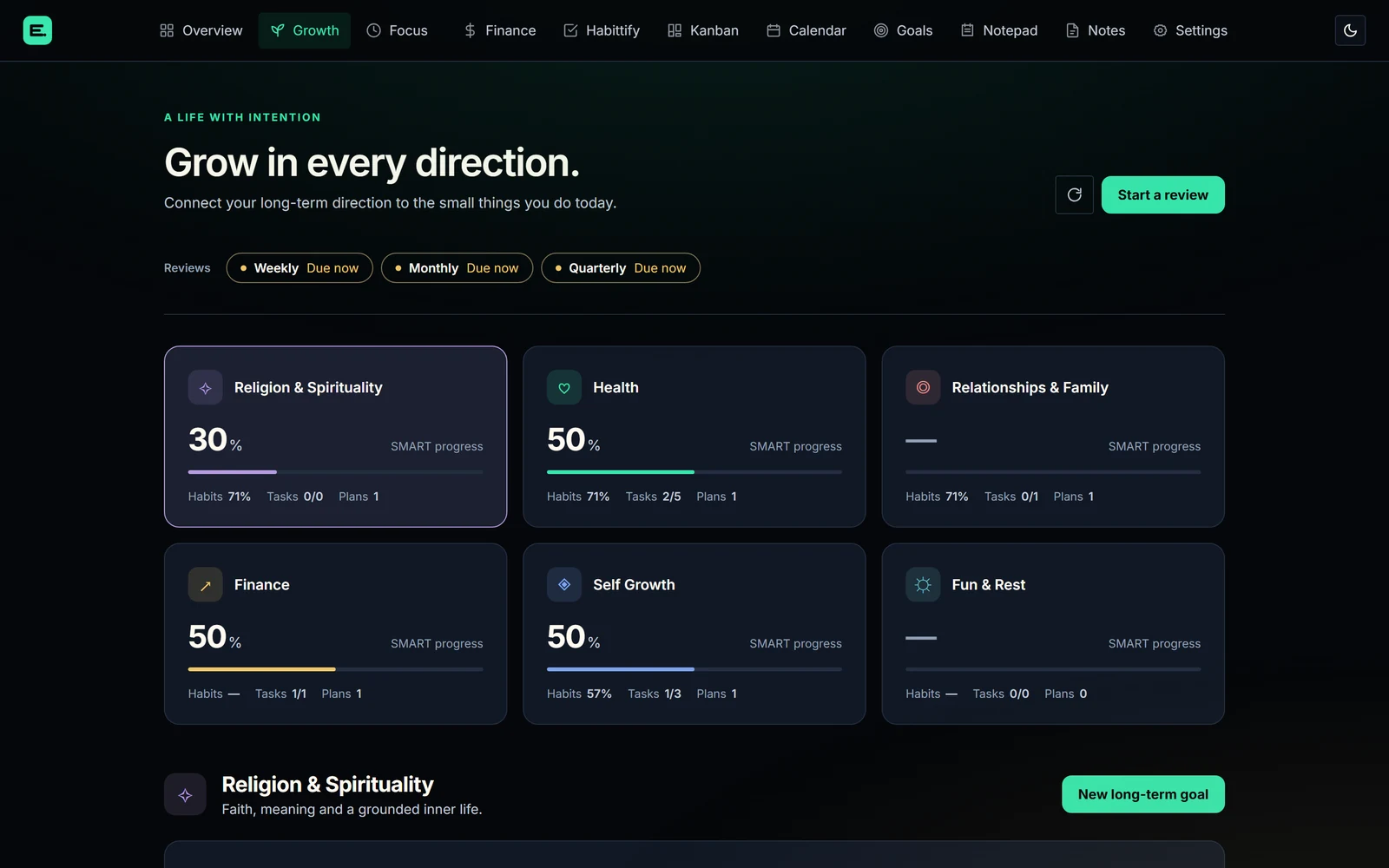Click Tasks 0/1 in Relationships & Family card
This screenshot has height=868, width=1389.
point(1010,496)
